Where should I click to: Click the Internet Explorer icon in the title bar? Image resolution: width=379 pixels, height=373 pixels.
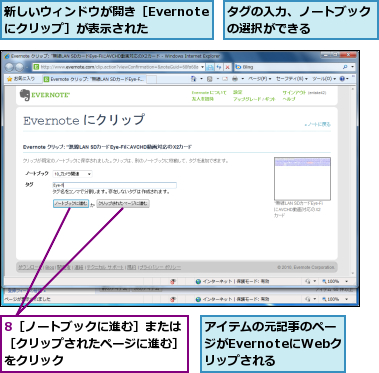tap(7, 56)
